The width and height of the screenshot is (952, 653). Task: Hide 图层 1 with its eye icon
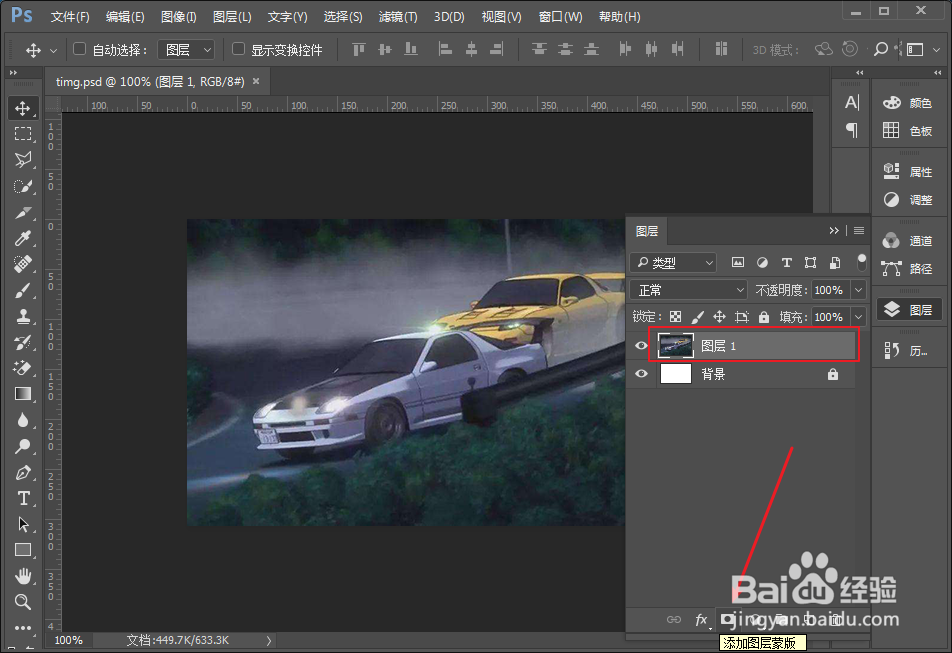tap(641, 346)
